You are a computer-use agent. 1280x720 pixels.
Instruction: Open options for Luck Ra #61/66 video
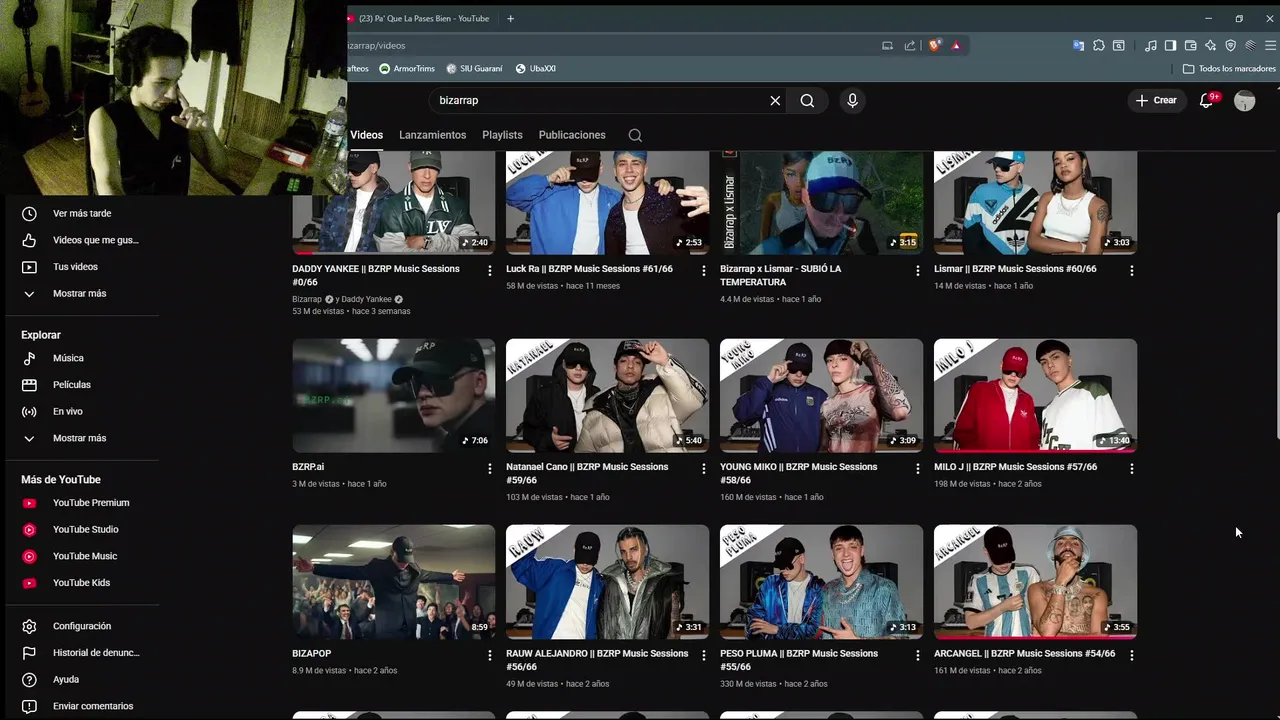click(703, 270)
